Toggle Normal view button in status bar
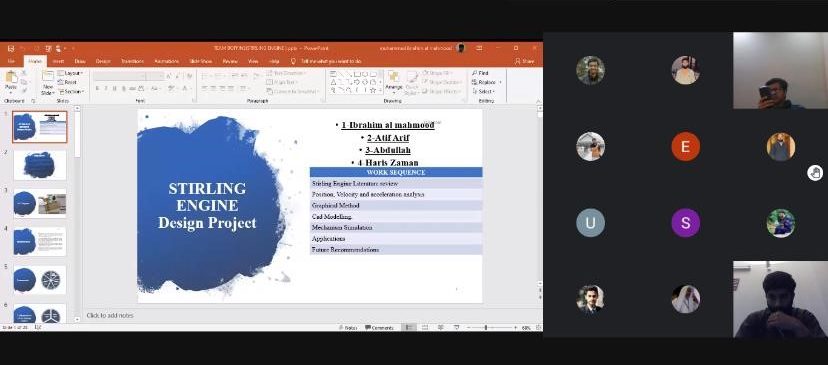The image size is (828, 365). [x=408, y=327]
